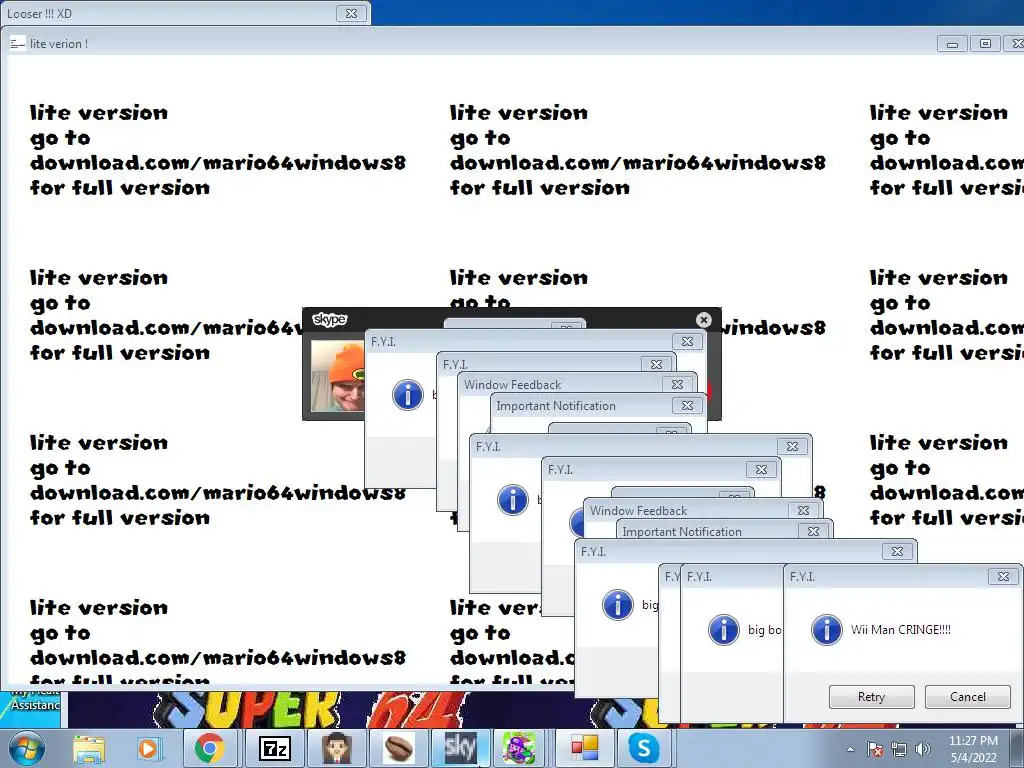This screenshot has height=768, width=1024.
Task: Open the sky taskbar icon
Action: (460, 748)
